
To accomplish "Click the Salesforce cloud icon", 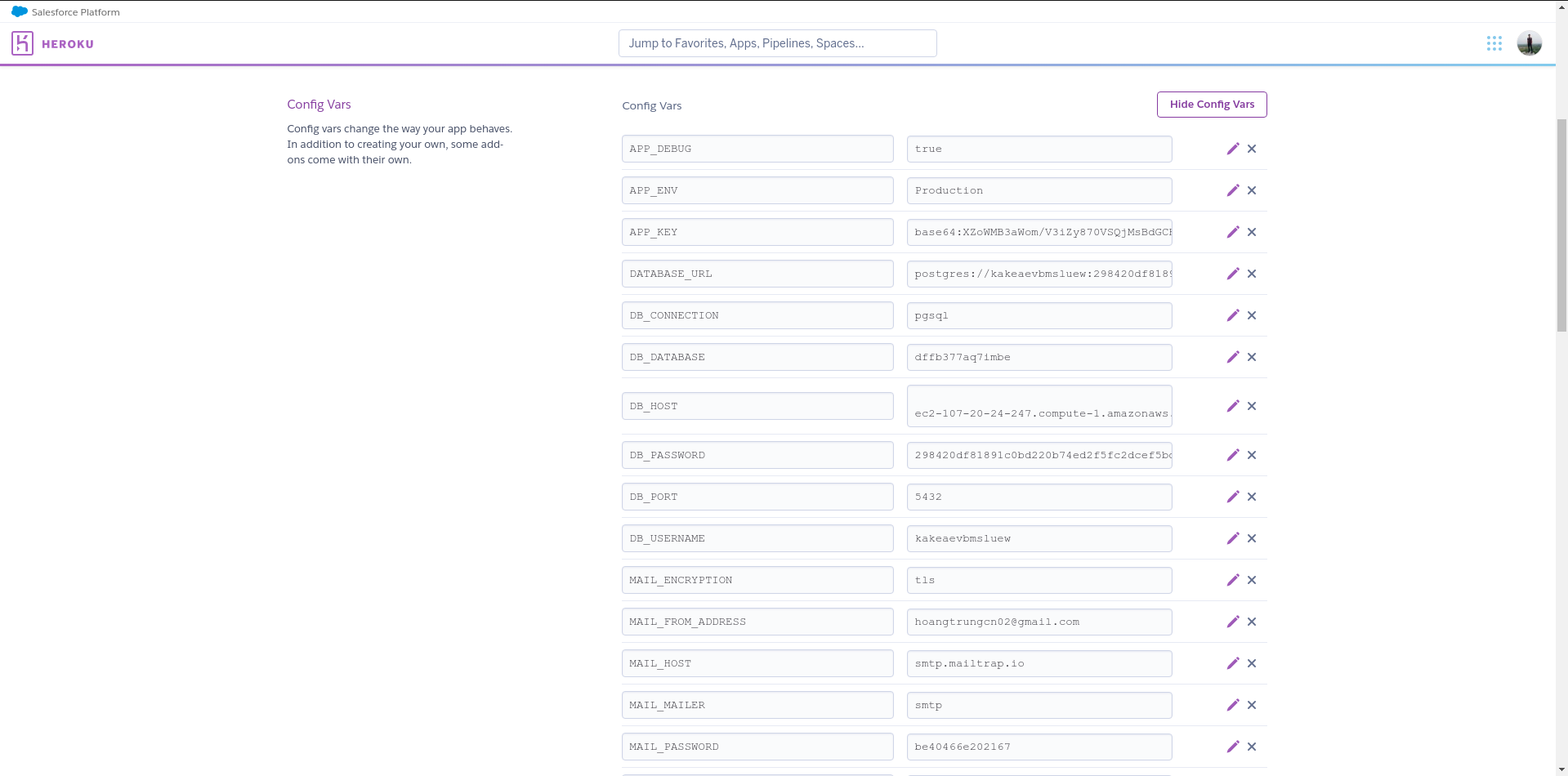I will click(x=19, y=11).
